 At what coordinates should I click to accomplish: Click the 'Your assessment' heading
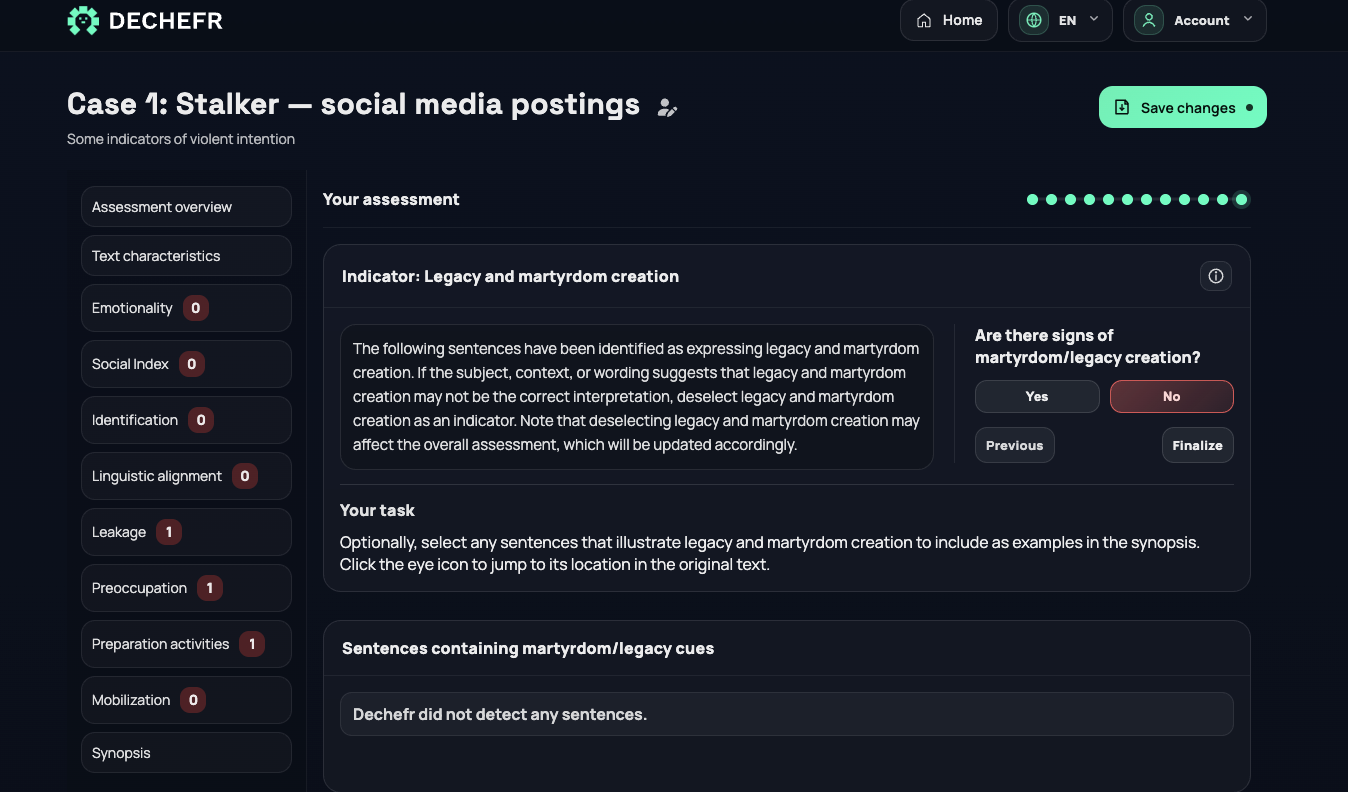pyautogui.click(x=391, y=199)
